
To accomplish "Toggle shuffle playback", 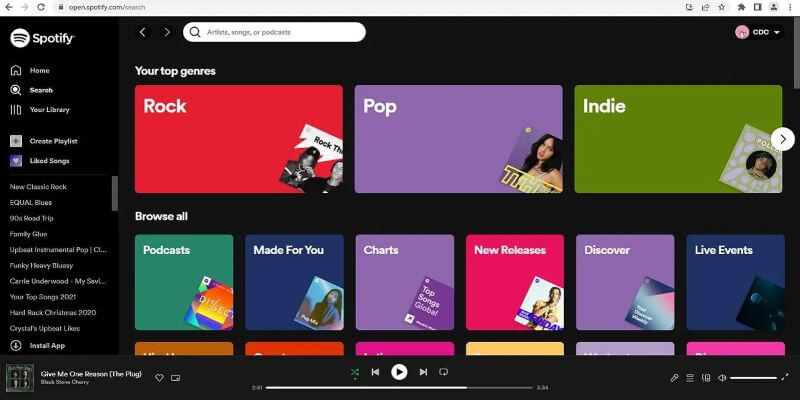I will click(x=355, y=372).
